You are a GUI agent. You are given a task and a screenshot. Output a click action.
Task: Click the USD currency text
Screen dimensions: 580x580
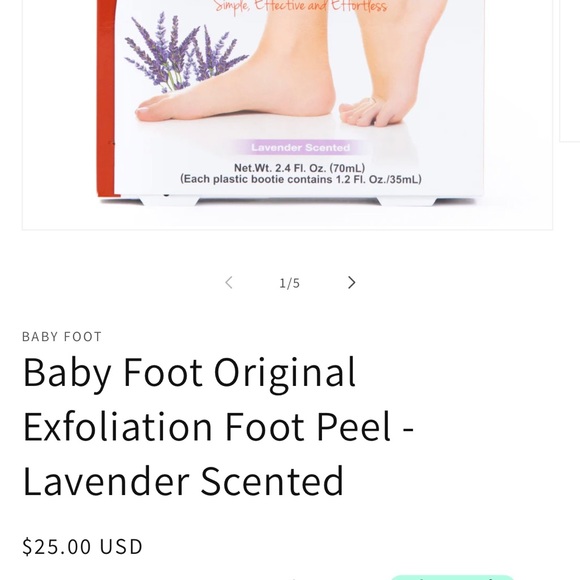121,546
